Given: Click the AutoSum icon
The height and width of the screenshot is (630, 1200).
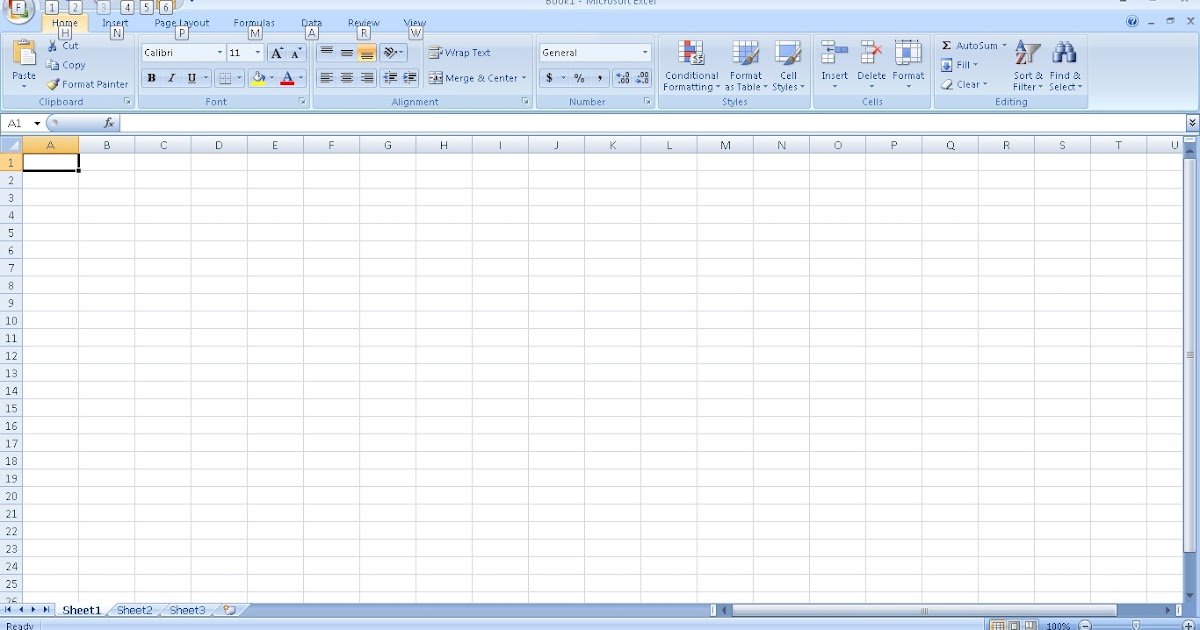Looking at the screenshot, I should (947, 45).
